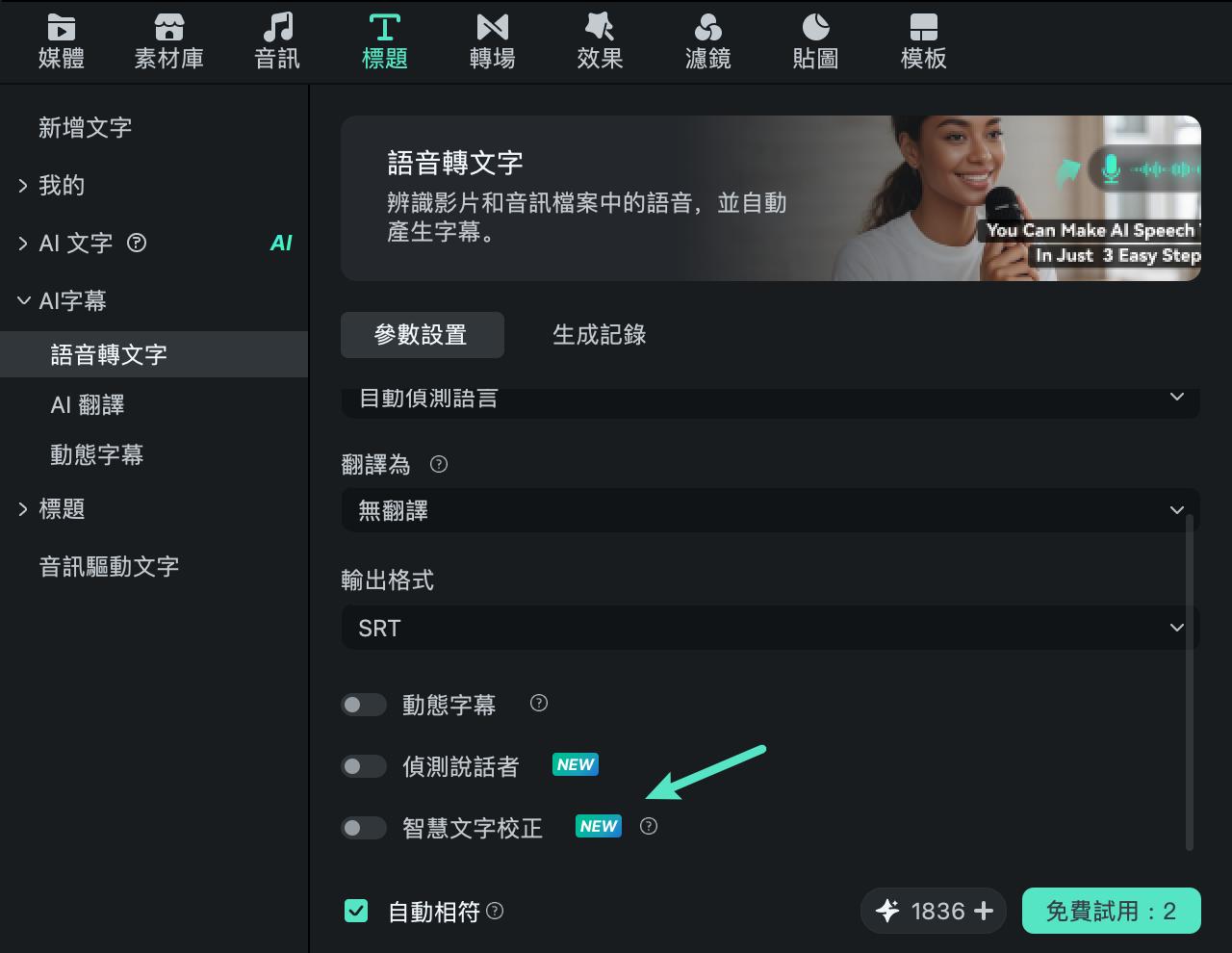Open the 貼圖 stickers icon
Screen dimensions: 1232x953
816,28
